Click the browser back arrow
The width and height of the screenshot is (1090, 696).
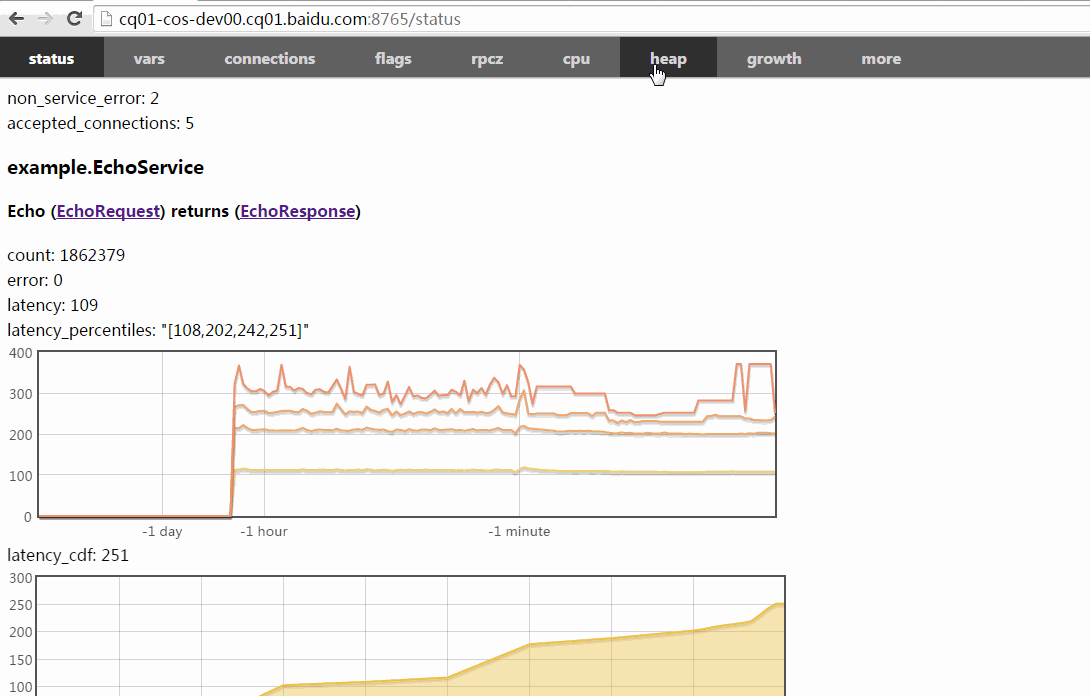[x=16, y=18]
